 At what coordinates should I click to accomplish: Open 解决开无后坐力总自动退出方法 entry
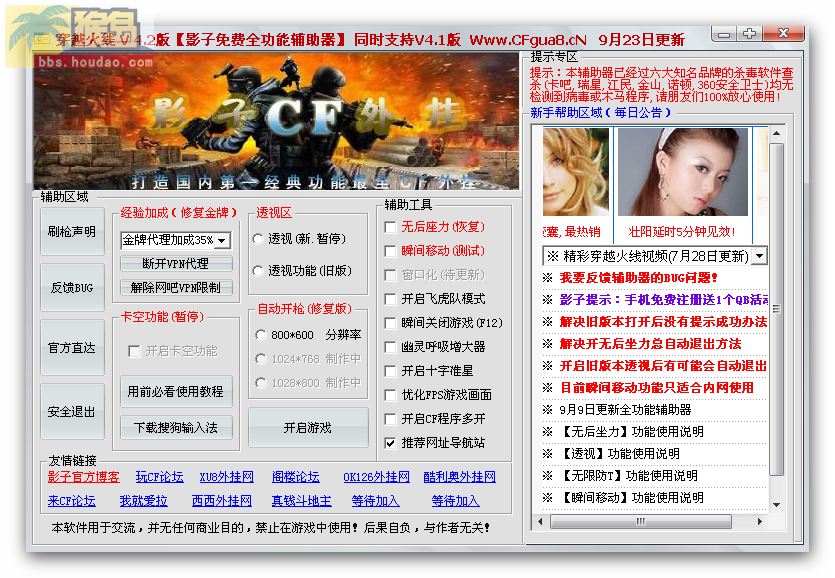click(650, 344)
